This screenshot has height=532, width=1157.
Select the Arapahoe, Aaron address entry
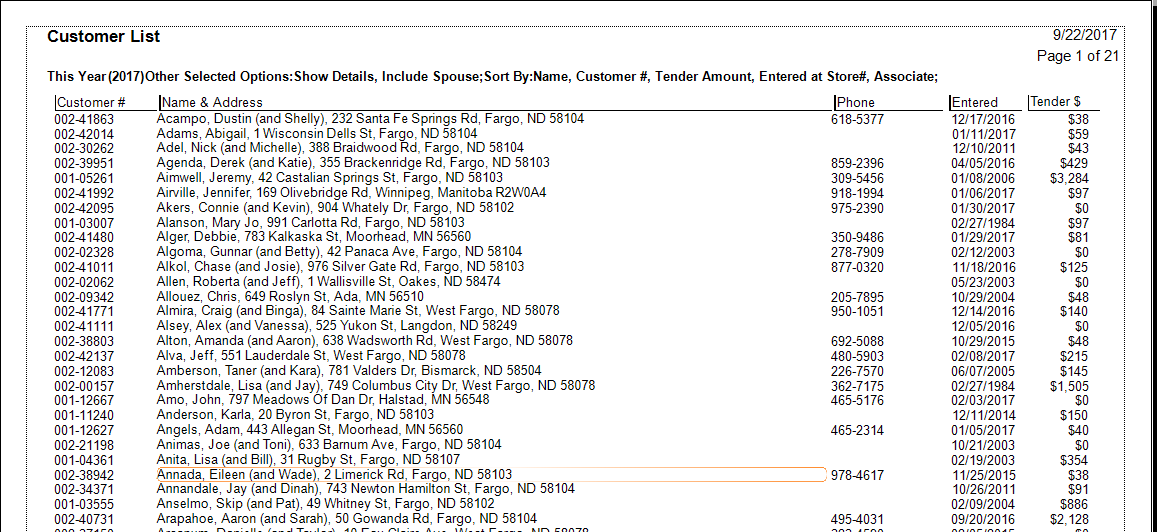click(x=347, y=518)
